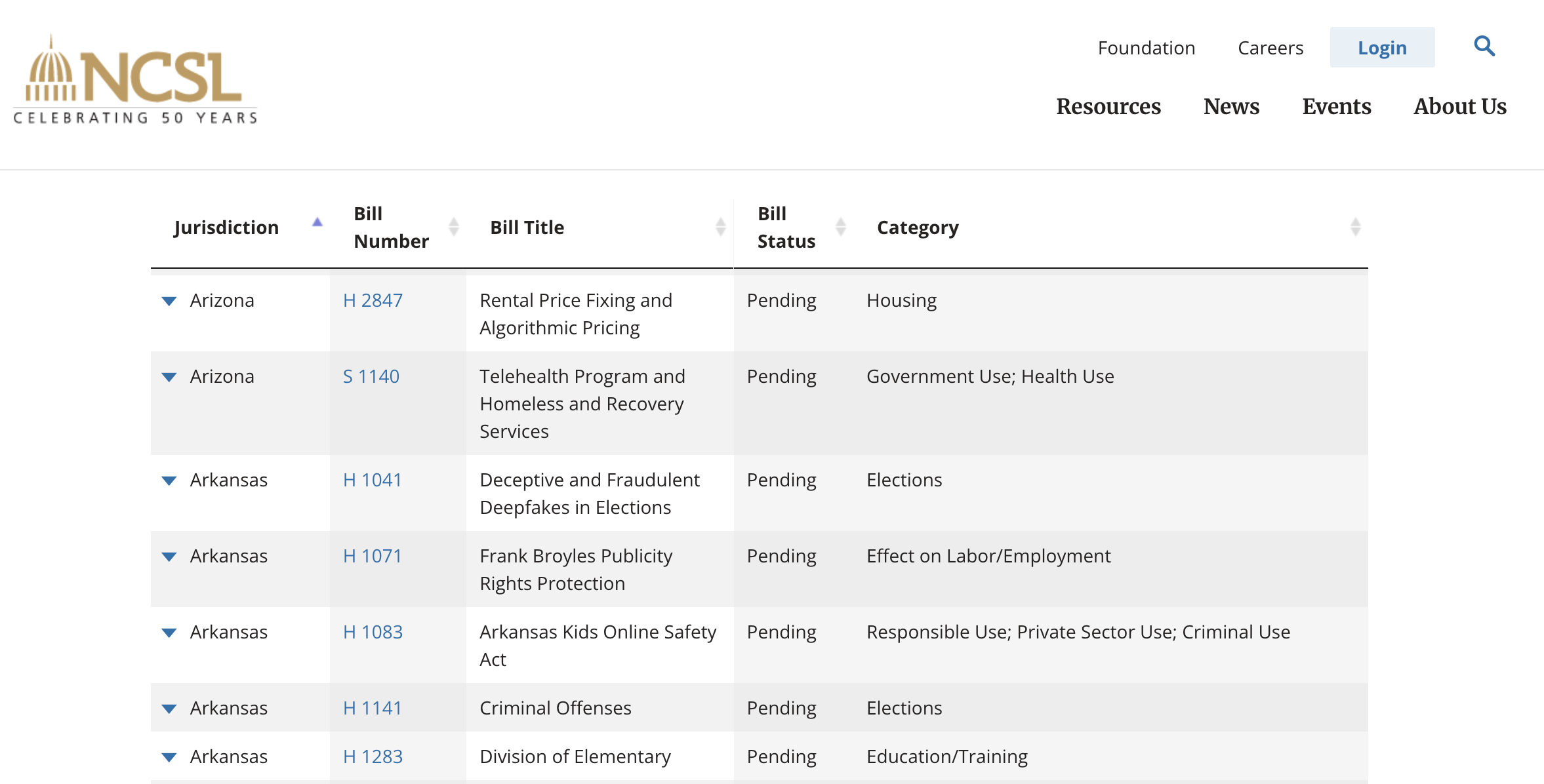Click the Jurisdiction column header text
The height and width of the screenshot is (784, 1544).
click(x=226, y=227)
